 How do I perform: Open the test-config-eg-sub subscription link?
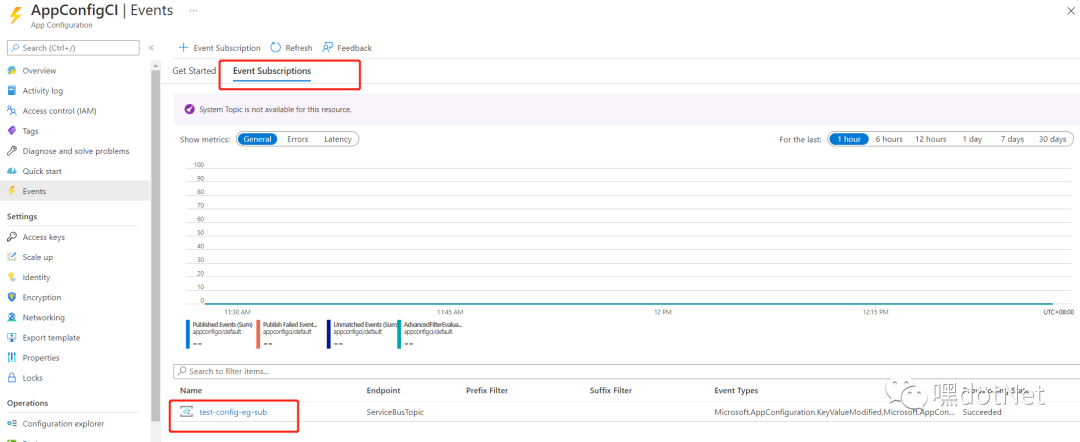[x=233, y=412]
